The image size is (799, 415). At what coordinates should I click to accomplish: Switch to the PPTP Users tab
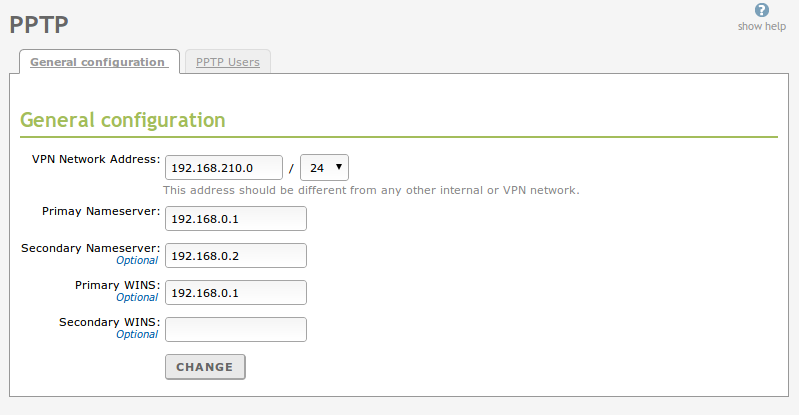[x=227, y=62]
